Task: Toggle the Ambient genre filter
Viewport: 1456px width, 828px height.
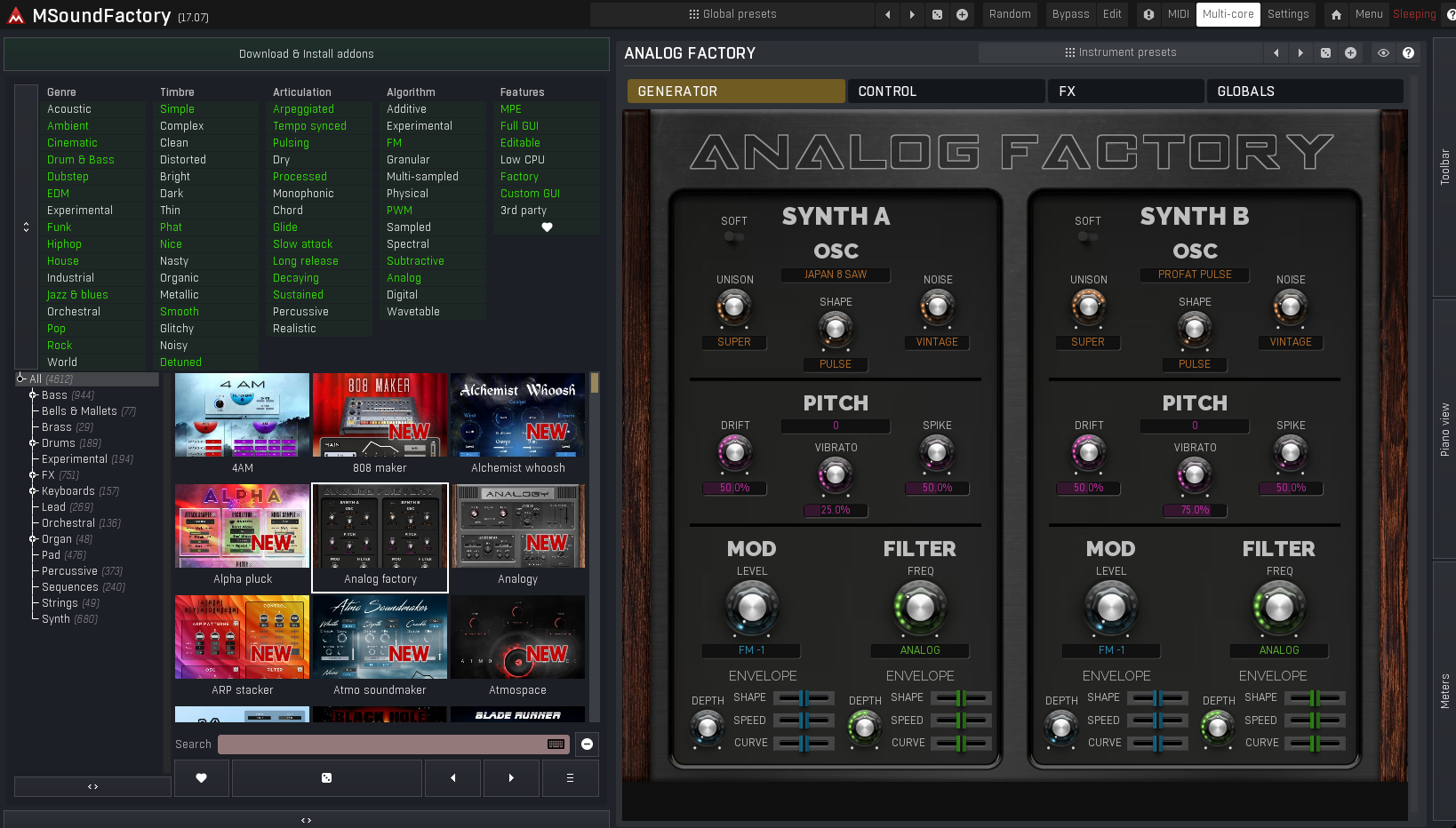Action: [x=68, y=126]
